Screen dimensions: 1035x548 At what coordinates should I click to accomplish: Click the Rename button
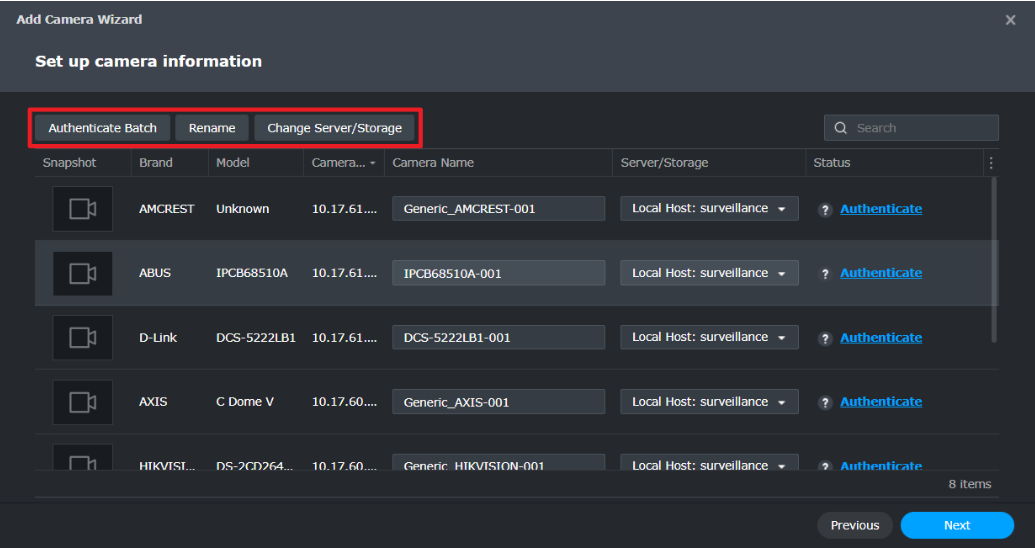[212, 128]
